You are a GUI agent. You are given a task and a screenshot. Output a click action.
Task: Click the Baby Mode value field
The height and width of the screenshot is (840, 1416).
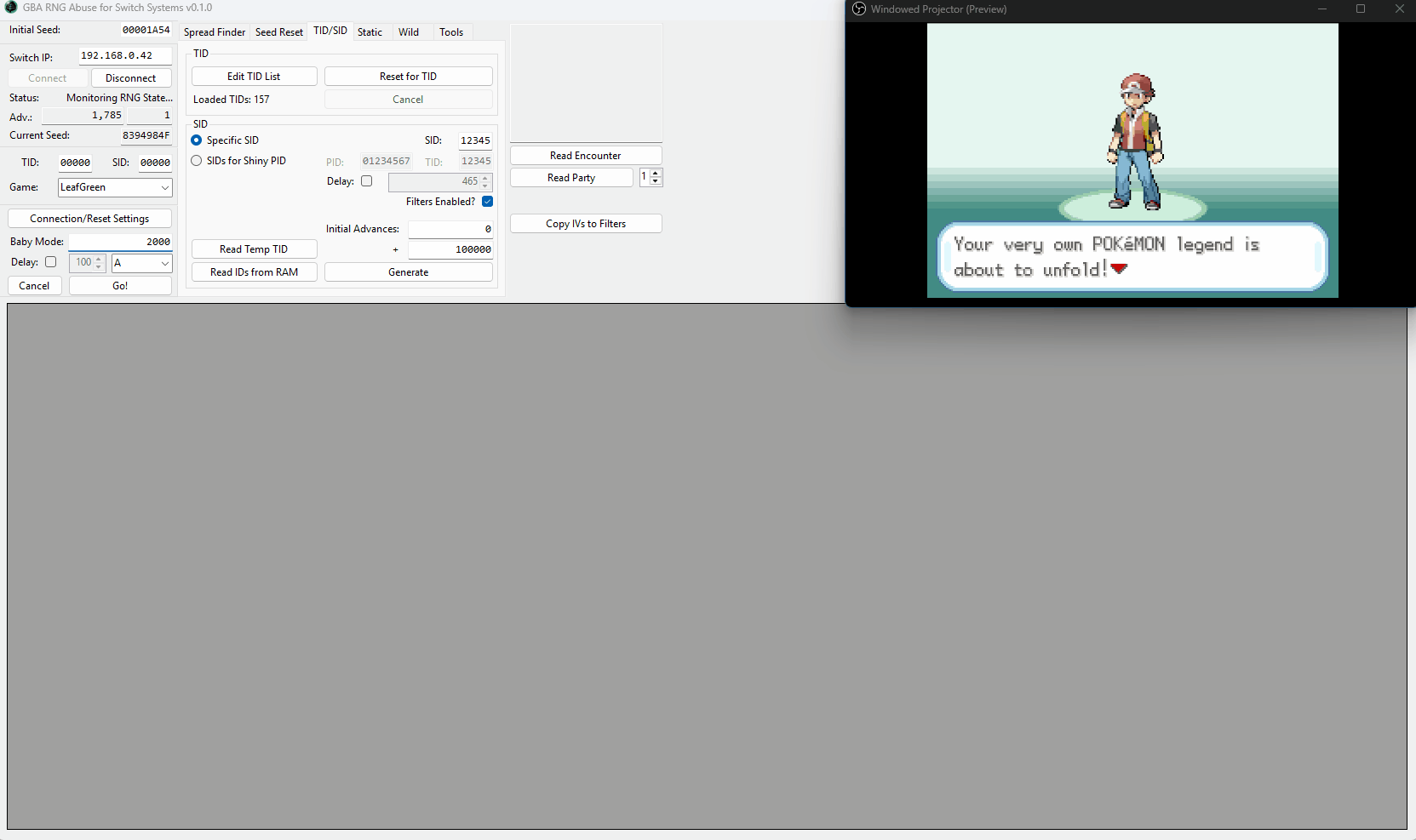[x=120, y=242]
